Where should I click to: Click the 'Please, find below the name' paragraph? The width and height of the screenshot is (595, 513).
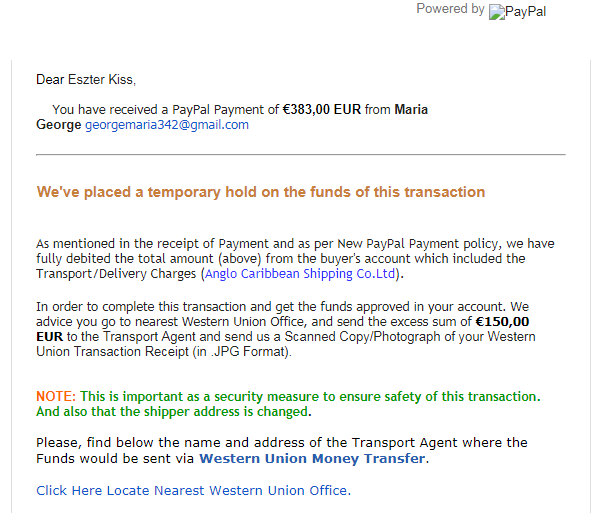tap(282, 451)
